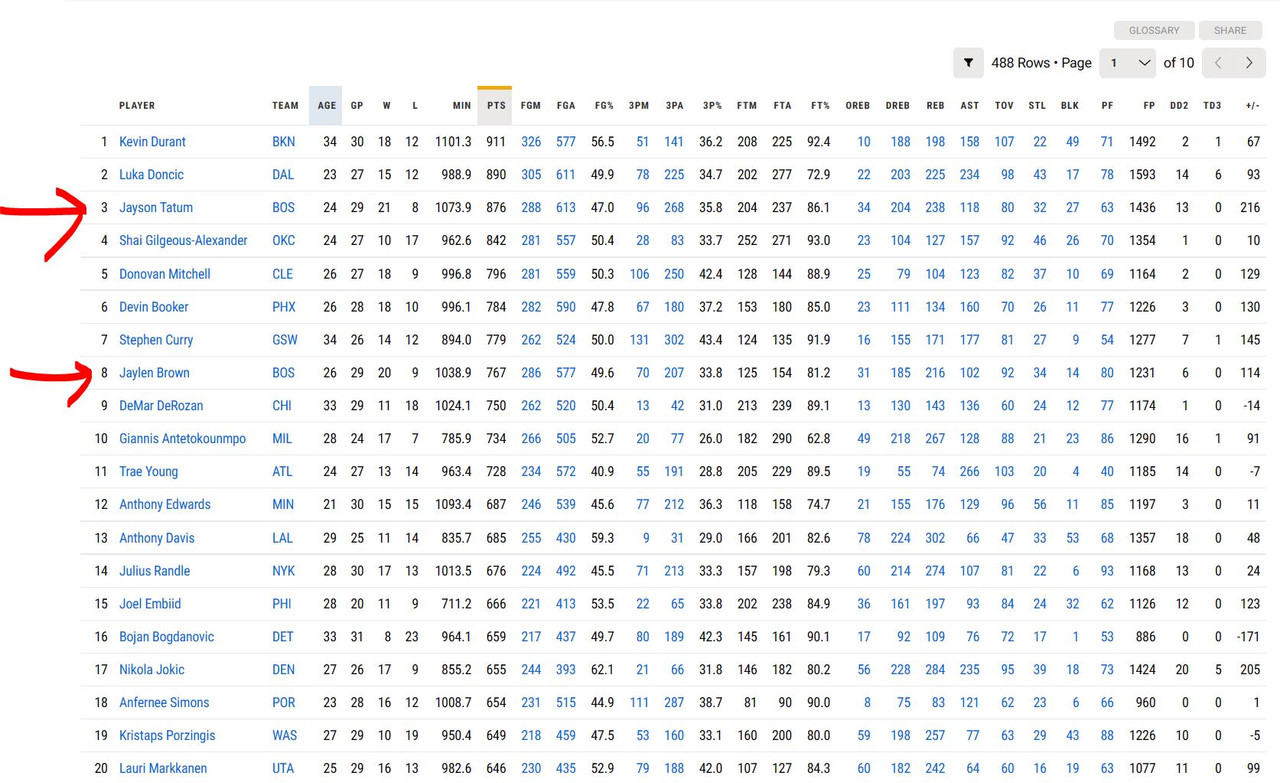Open DeMar DeRozan player link
The height and width of the screenshot is (783, 1280).
tap(161, 406)
